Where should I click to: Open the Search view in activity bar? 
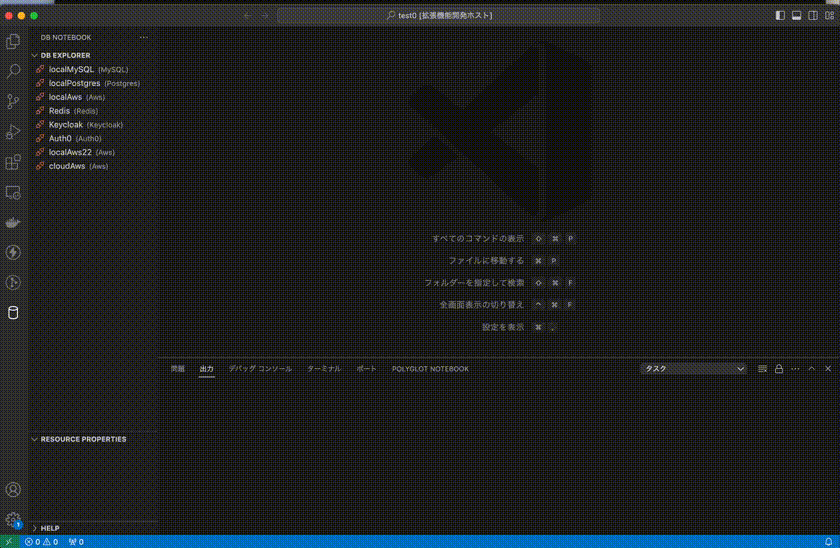click(13, 71)
